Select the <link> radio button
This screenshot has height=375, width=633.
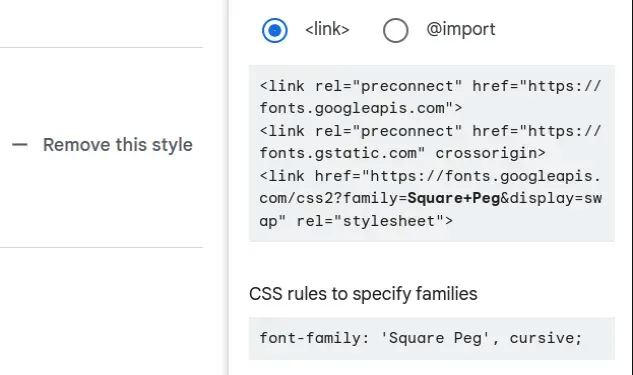click(x=275, y=30)
